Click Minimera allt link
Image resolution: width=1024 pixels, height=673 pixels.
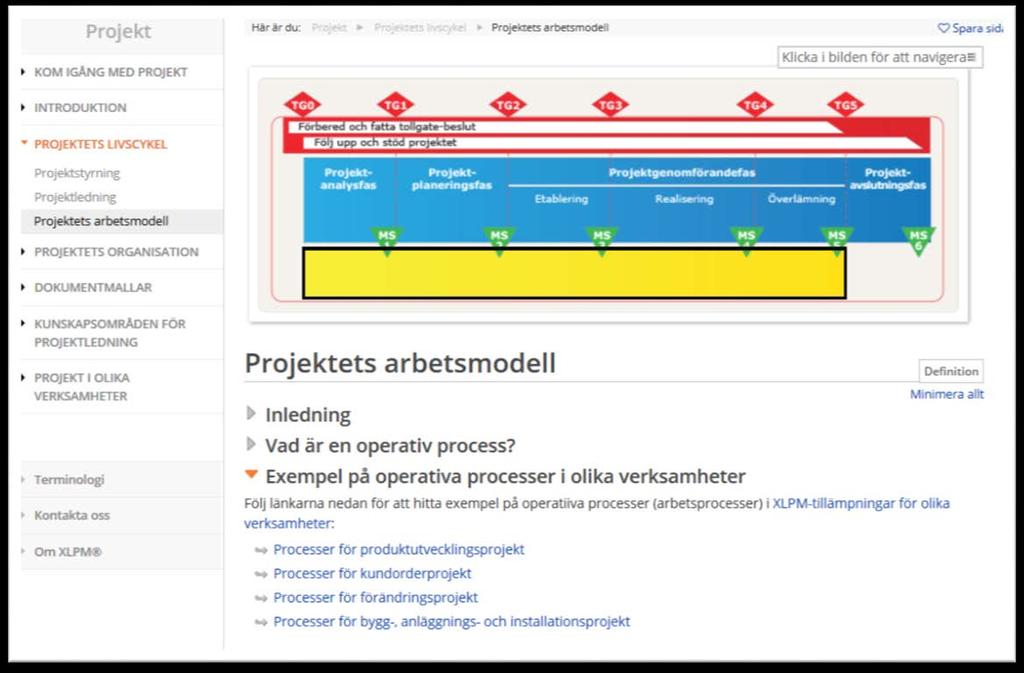pyautogui.click(x=947, y=394)
